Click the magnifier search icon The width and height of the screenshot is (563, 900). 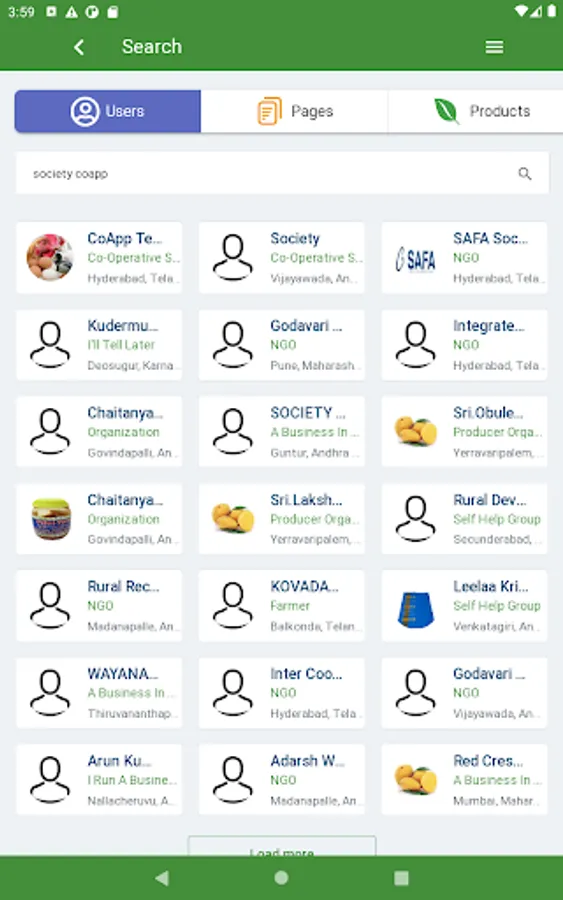pyautogui.click(x=525, y=173)
